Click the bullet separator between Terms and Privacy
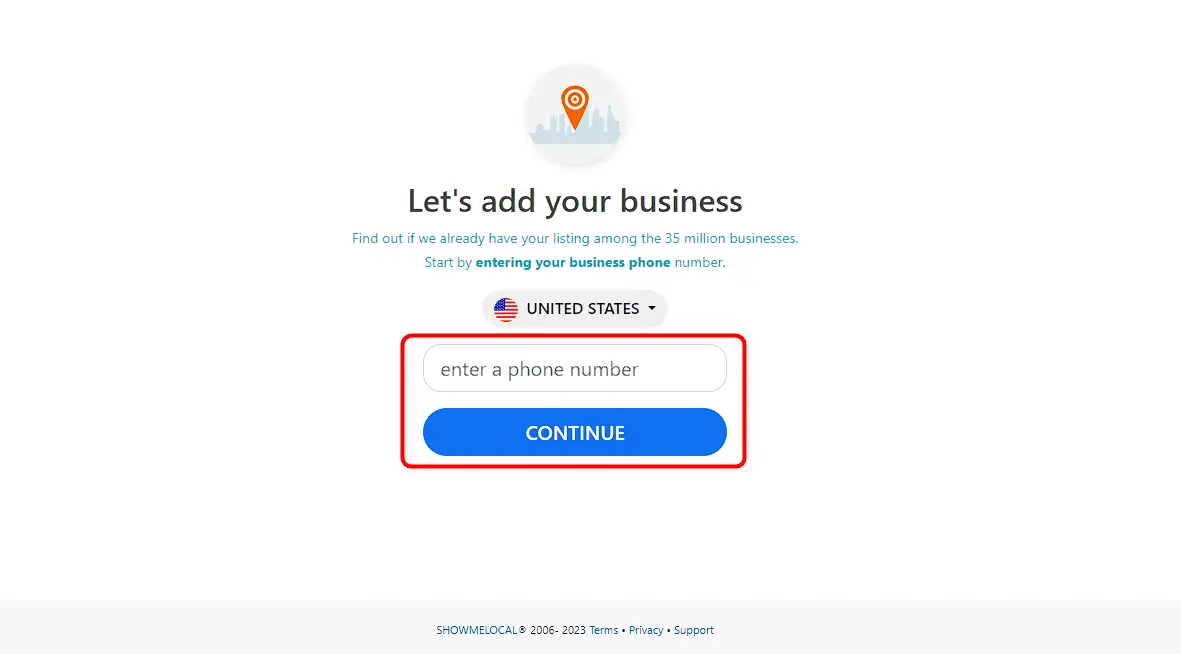 (x=624, y=630)
